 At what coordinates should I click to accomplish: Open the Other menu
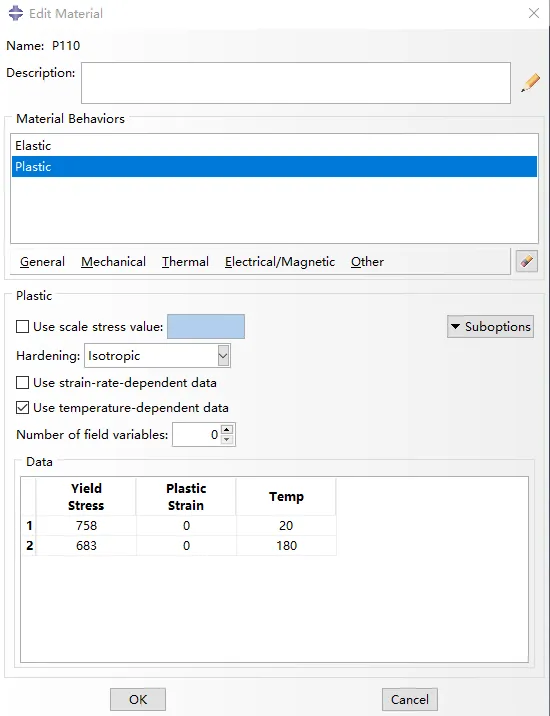coord(367,262)
